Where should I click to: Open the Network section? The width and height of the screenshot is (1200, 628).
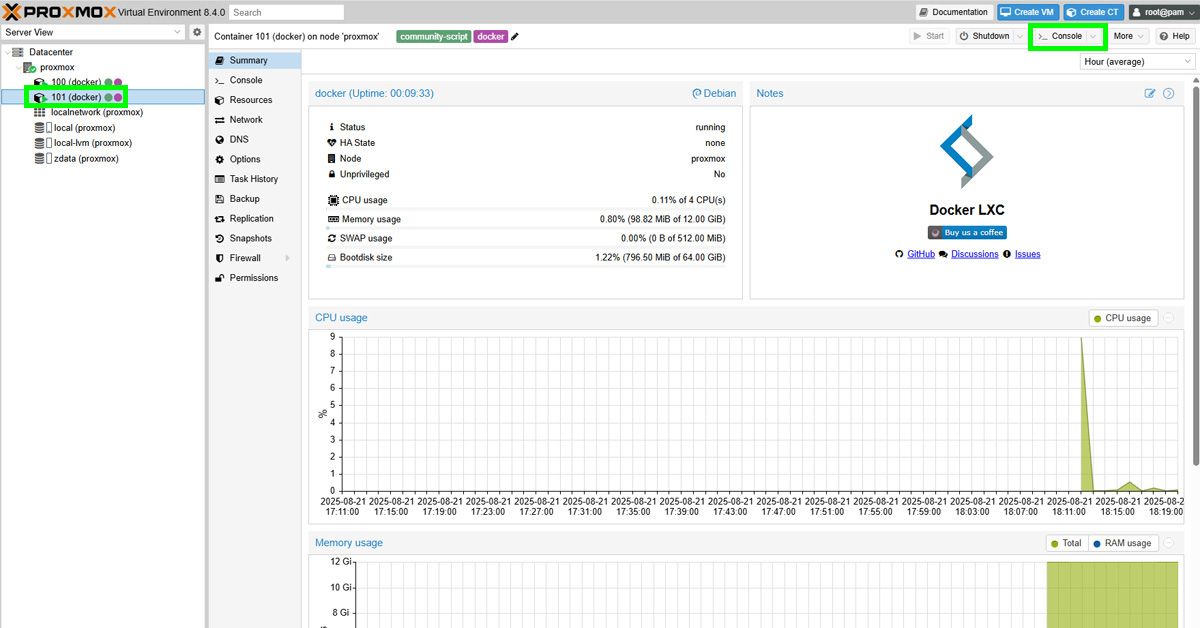pos(254,120)
